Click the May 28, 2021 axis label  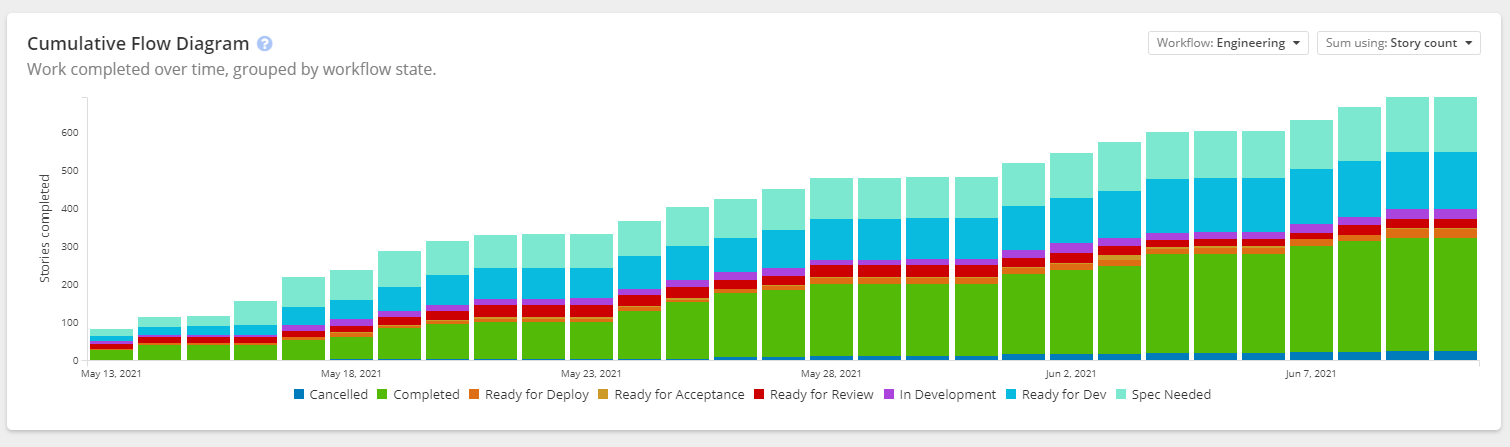pos(831,374)
